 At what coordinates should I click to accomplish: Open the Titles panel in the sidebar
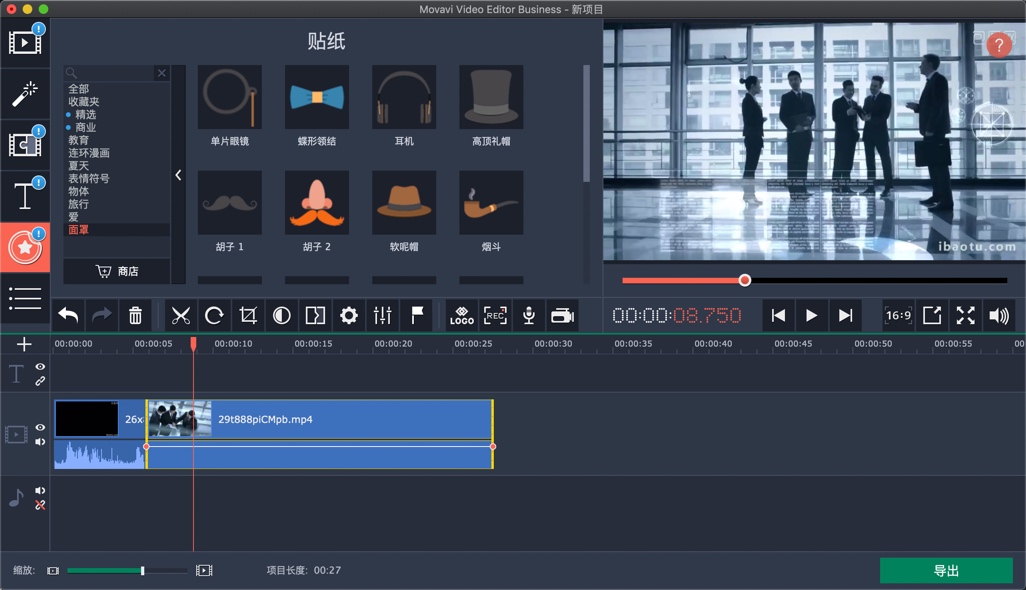point(24,196)
